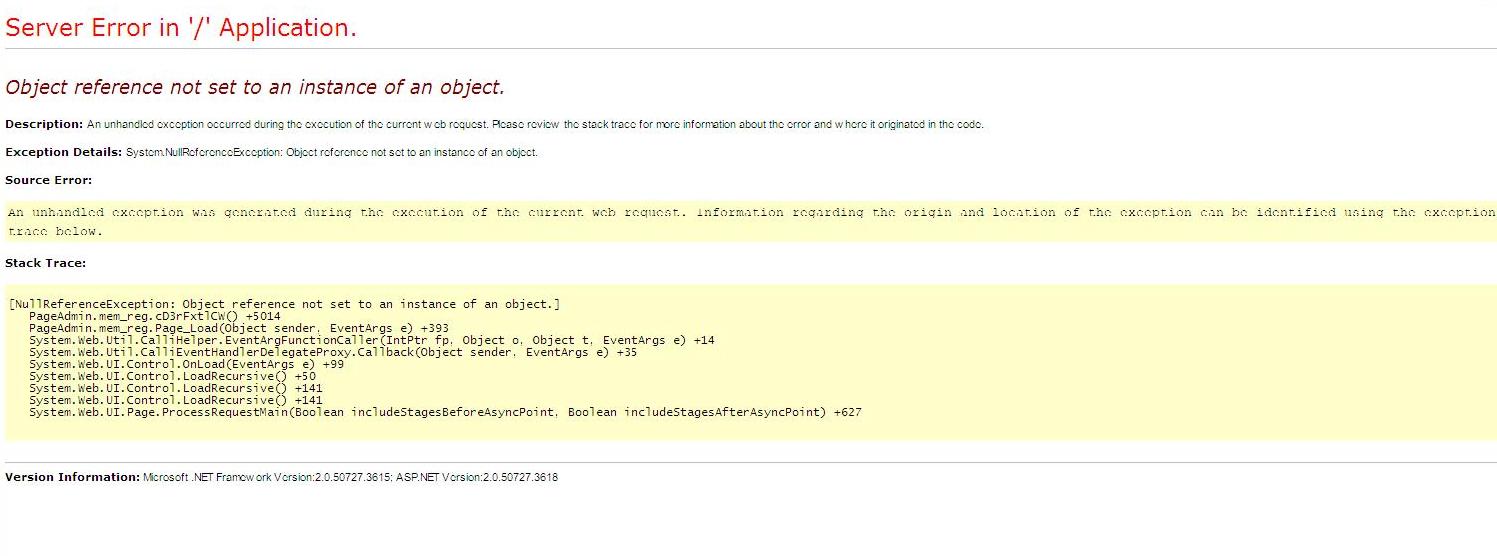
Task: Click the bold 'Description:' label
Action: click(x=44, y=124)
